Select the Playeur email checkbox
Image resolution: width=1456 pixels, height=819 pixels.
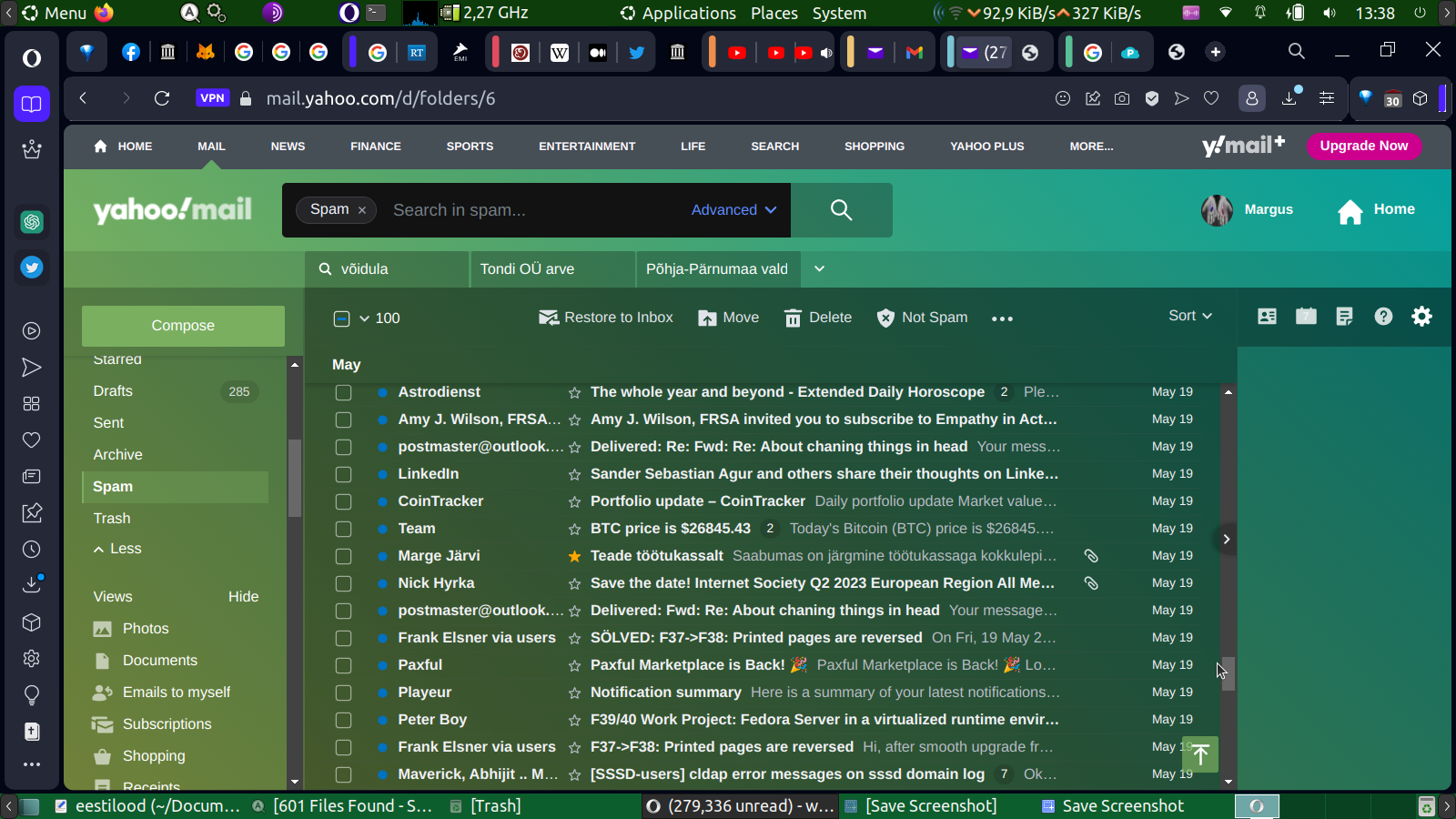(343, 693)
